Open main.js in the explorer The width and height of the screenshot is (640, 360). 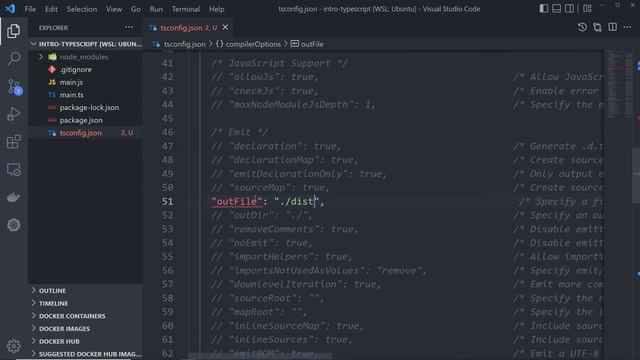click(x=86, y=82)
